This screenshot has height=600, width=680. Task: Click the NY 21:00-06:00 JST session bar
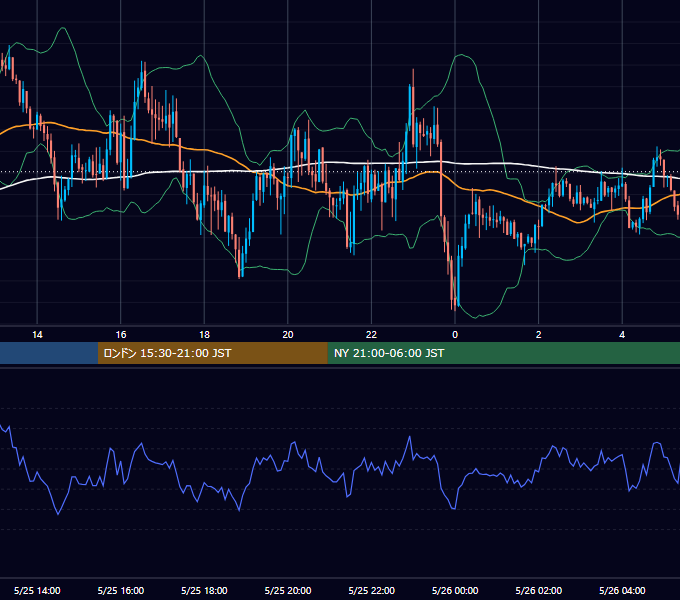pos(503,353)
